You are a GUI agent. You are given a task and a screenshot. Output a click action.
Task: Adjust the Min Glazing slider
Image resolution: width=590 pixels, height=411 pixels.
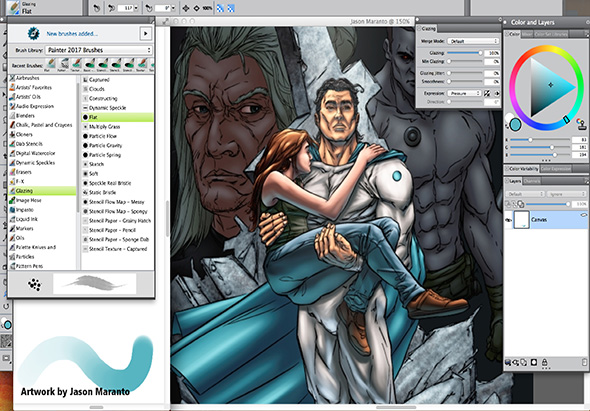tap(465, 61)
